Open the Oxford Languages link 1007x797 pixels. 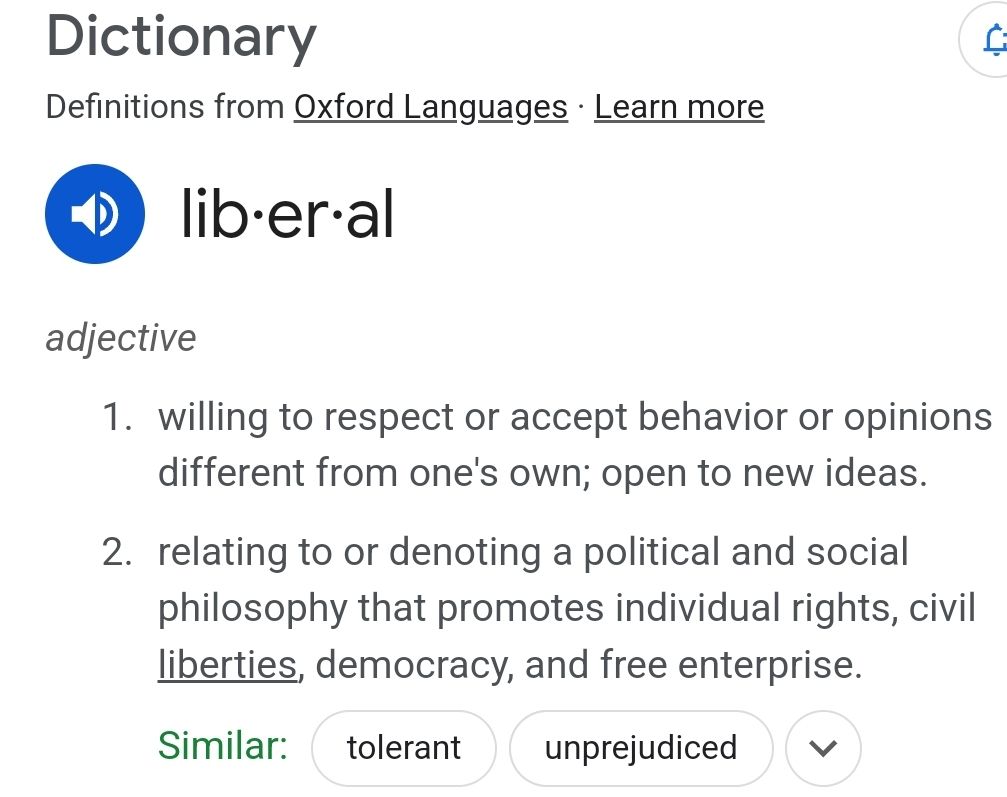pos(430,107)
